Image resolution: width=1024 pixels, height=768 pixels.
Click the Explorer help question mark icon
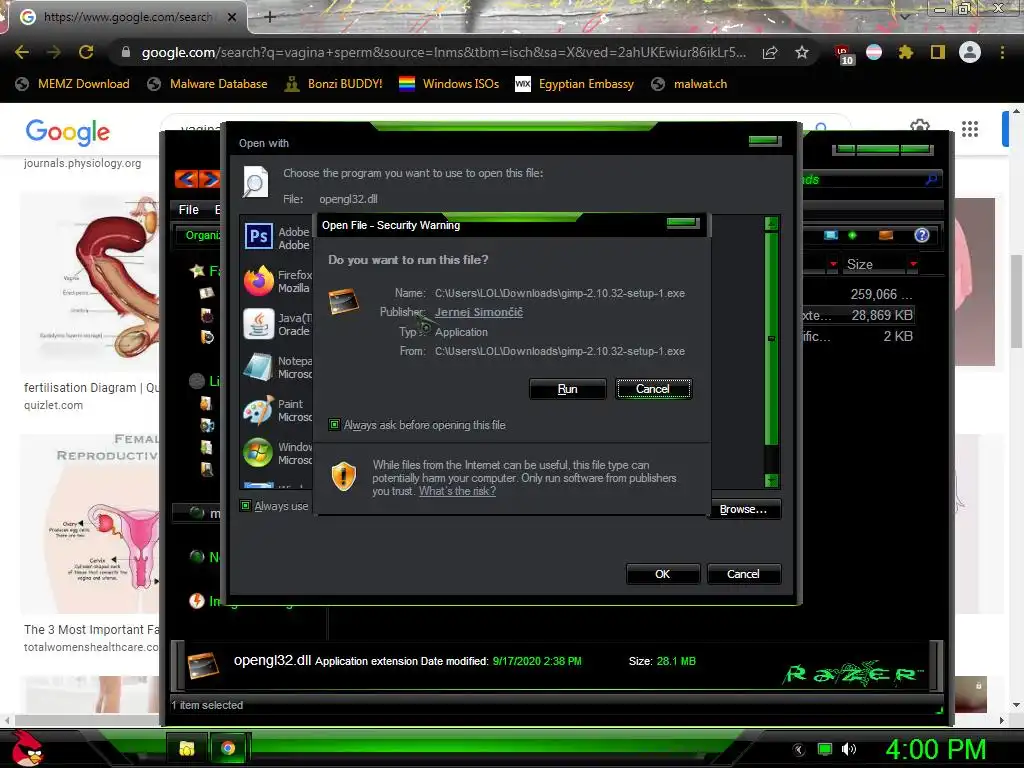tap(921, 235)
